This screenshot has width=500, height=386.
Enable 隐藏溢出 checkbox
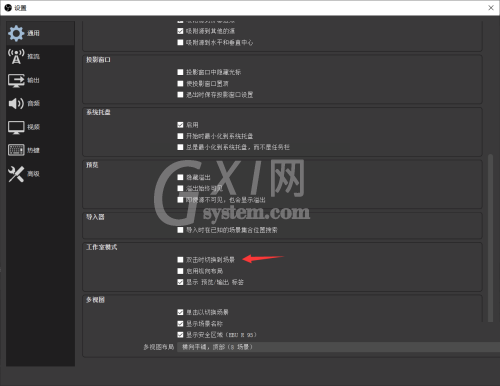click(x=180, y=177)
